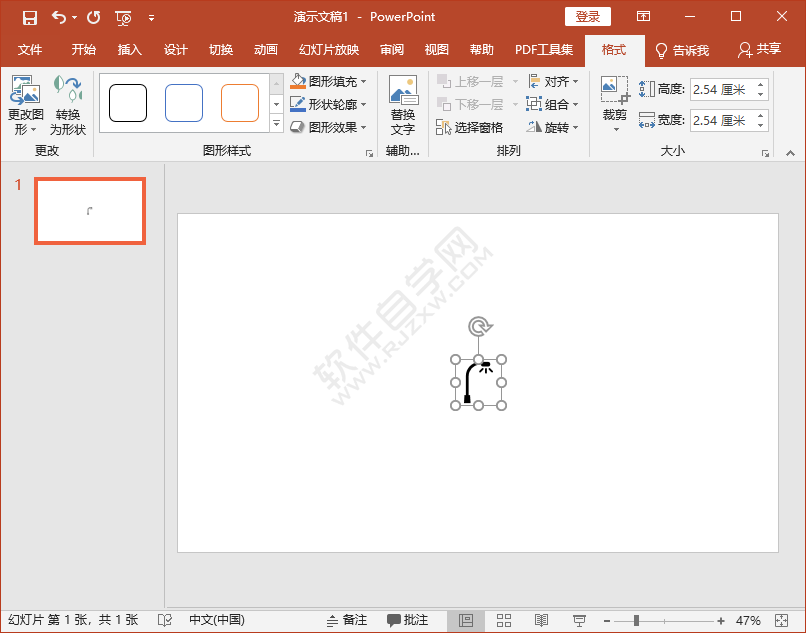Toggle the Notes (备注) pane
Screen dimensions: 806x633
point(346,620)
